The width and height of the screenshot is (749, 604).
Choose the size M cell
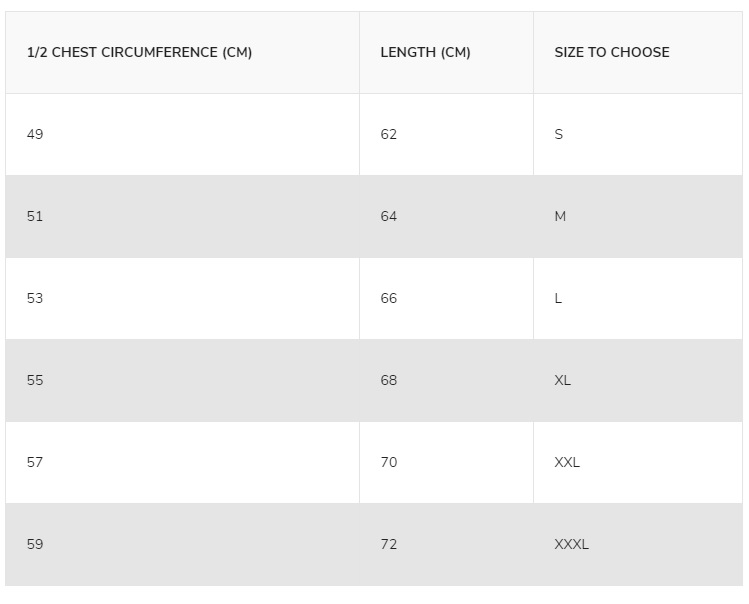pyautogui.click(x=638, y=216)
